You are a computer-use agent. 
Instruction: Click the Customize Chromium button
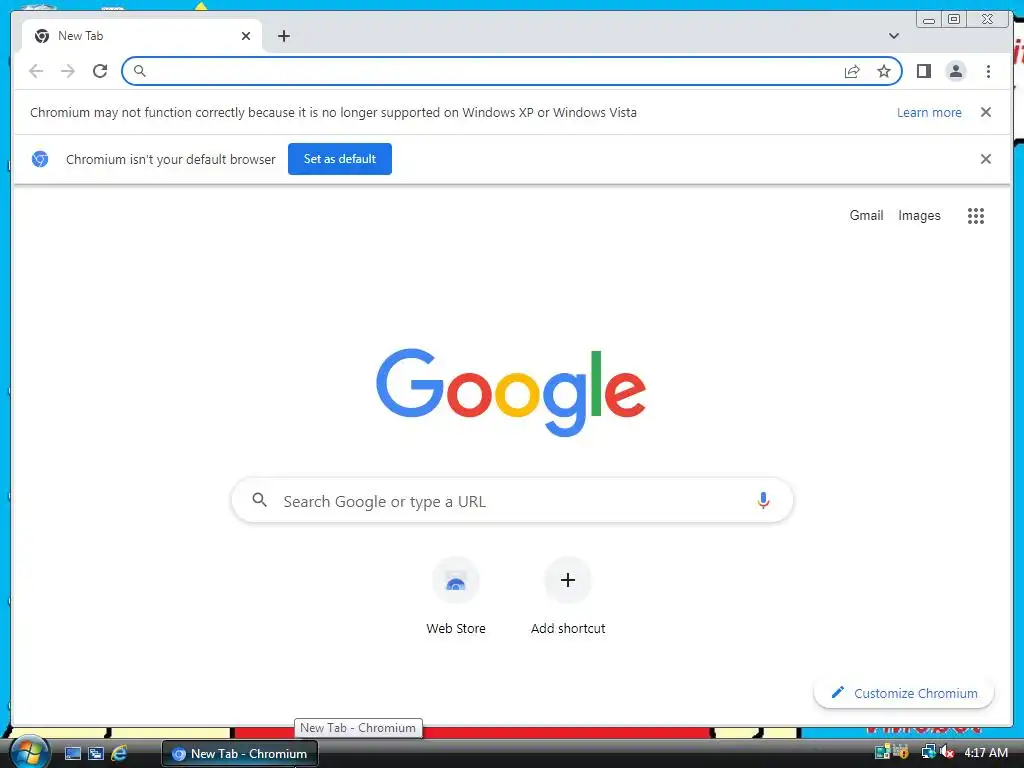(904, 693)
